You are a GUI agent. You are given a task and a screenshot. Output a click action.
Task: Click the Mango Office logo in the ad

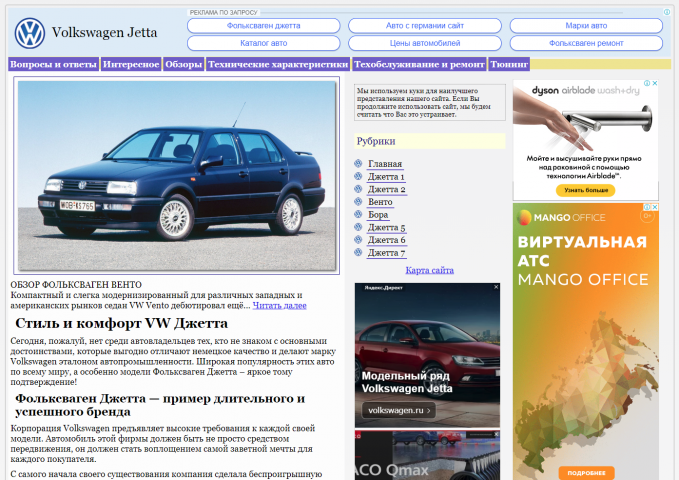pos(561,217)
